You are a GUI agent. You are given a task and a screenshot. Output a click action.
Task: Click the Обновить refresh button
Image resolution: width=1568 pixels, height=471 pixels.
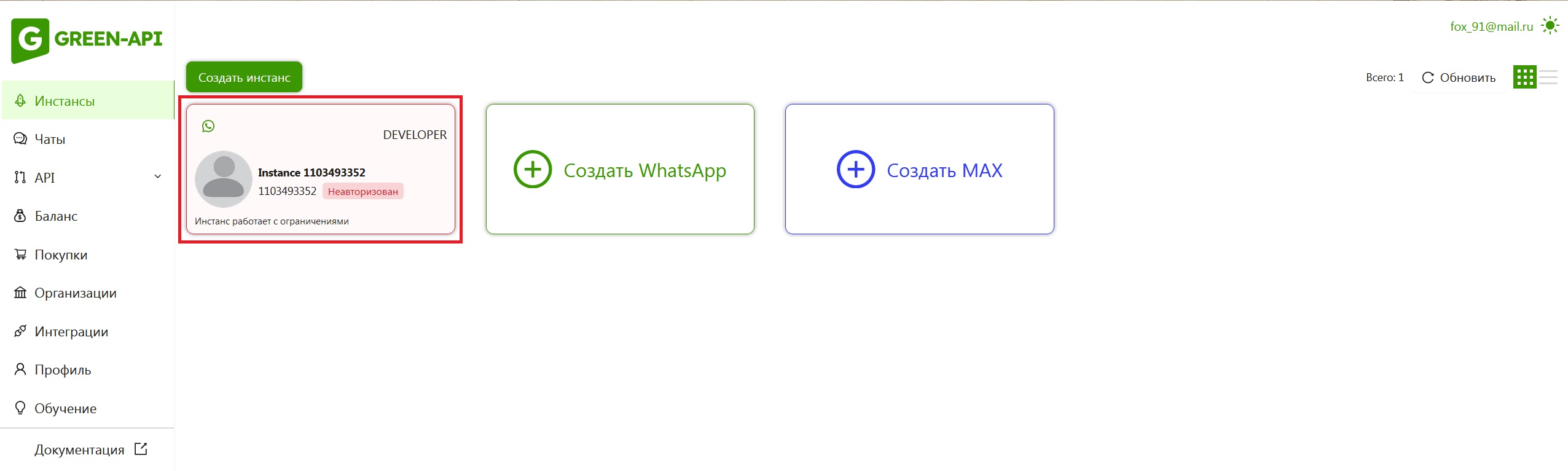1458,77
